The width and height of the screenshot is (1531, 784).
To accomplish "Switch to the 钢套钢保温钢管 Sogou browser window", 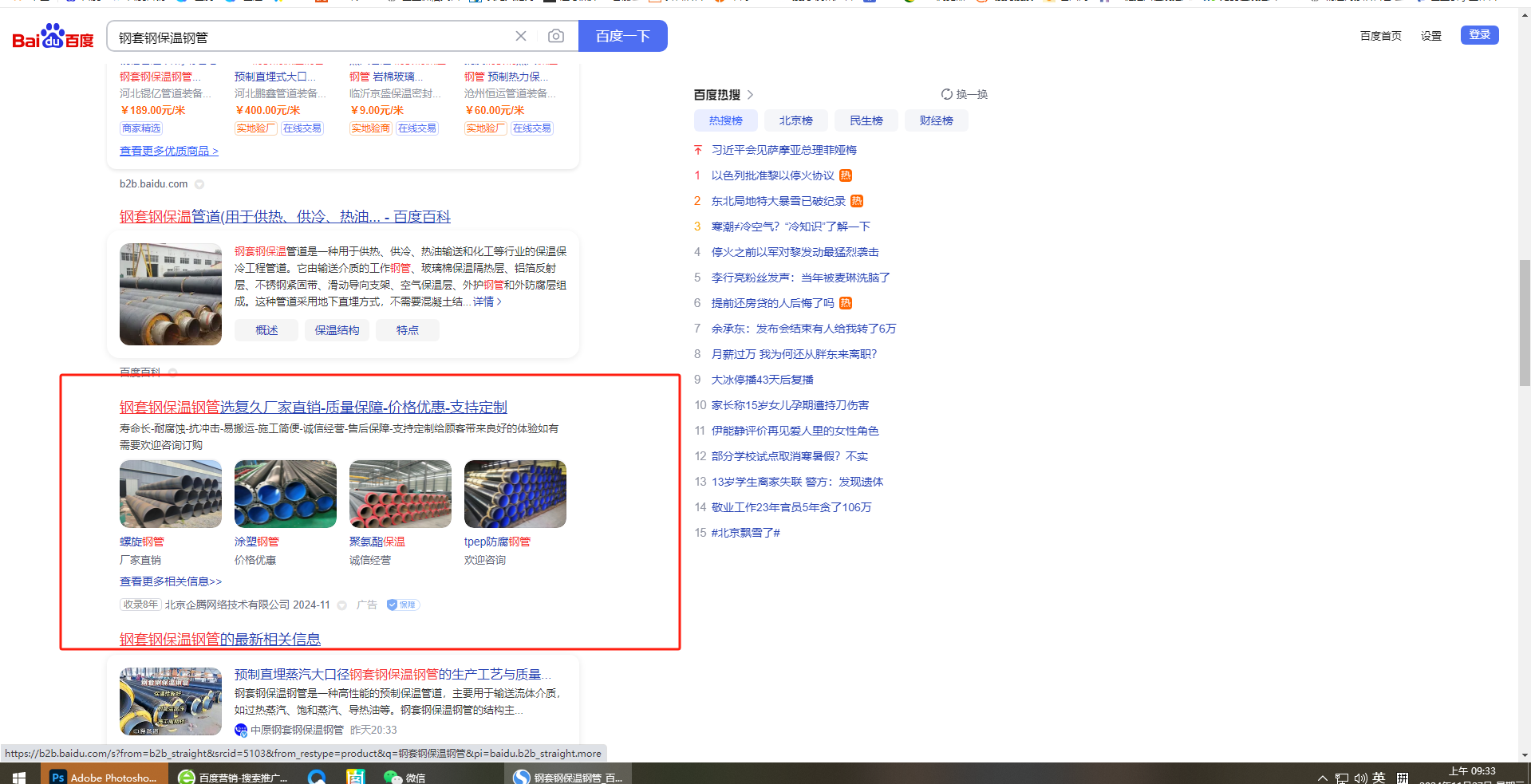I will (568, 777).
